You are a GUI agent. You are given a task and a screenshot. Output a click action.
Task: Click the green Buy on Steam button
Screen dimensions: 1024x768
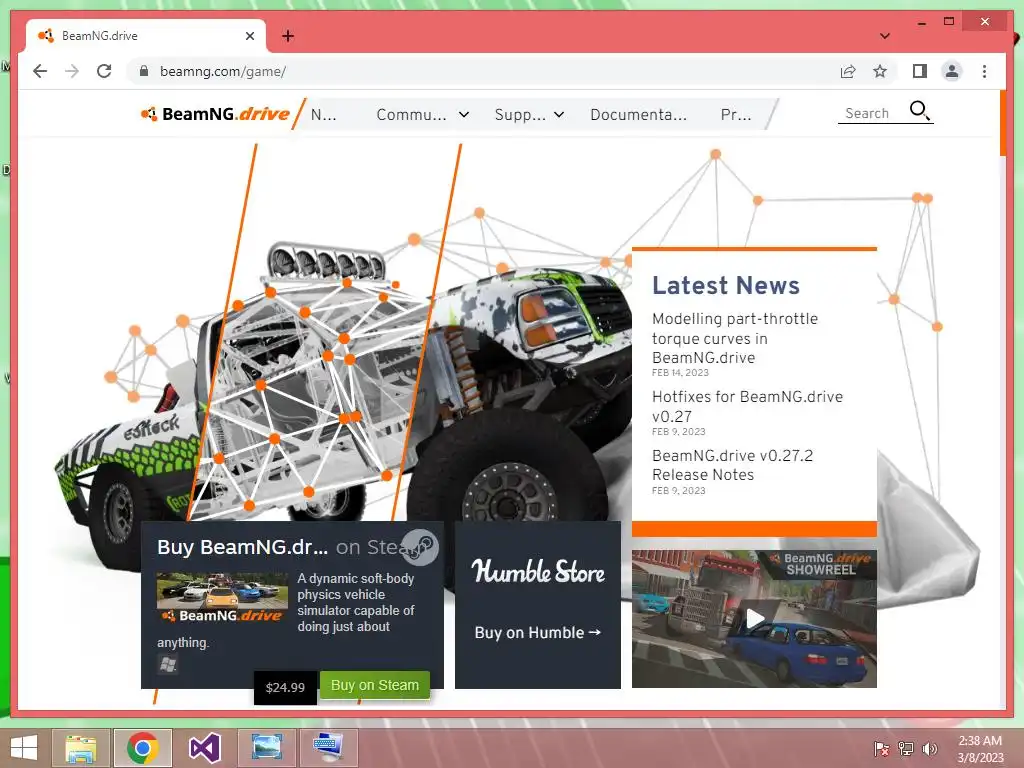click(x=375, y=685)
